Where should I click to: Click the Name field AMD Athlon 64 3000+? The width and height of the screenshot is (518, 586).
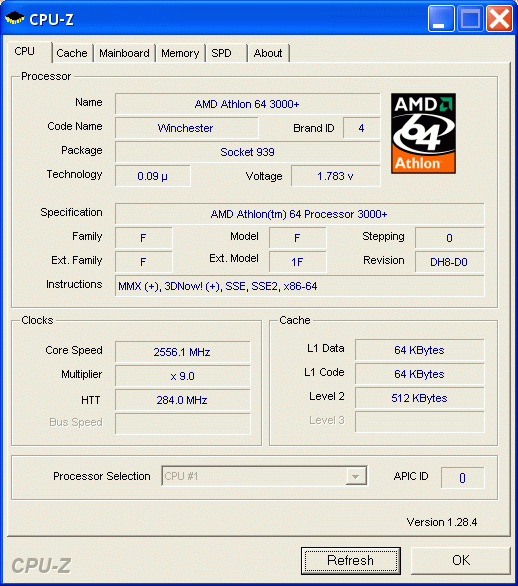point(247,104)
